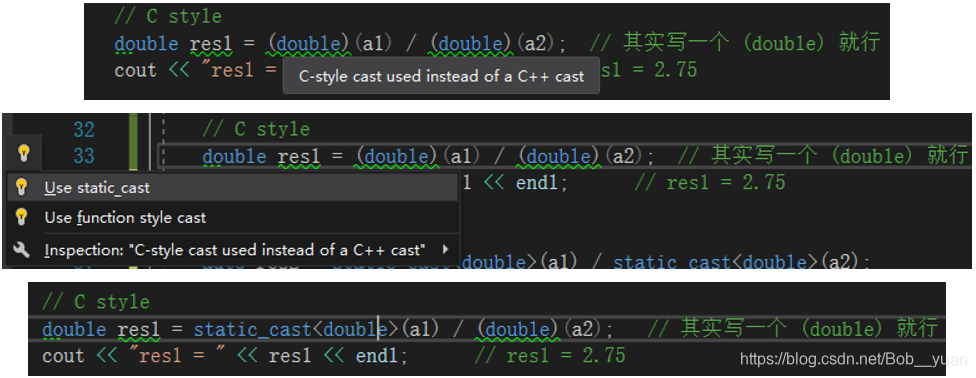The width and height of the screenshot is (976, 378).
Task: Click second (double) cast on line 33
Action: (558, 156)
